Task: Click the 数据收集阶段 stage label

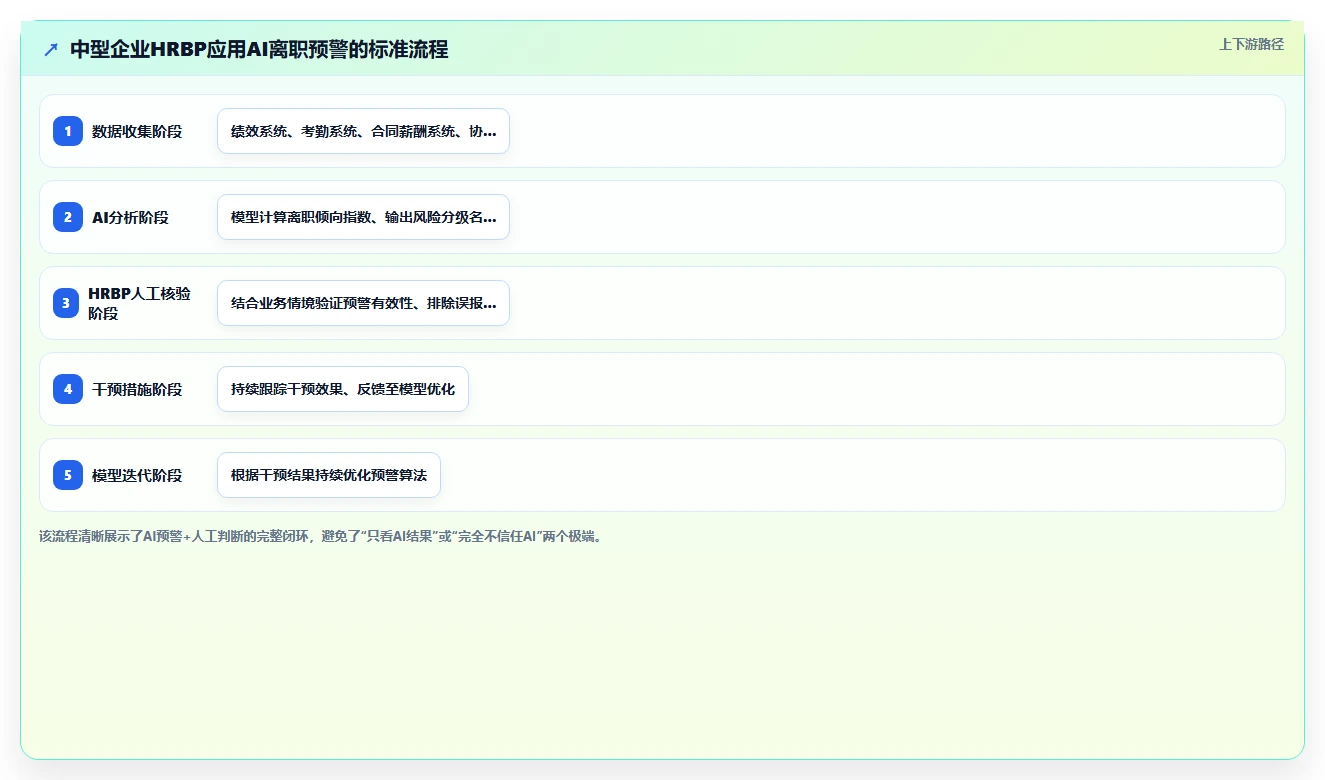Action: [137, 131]
